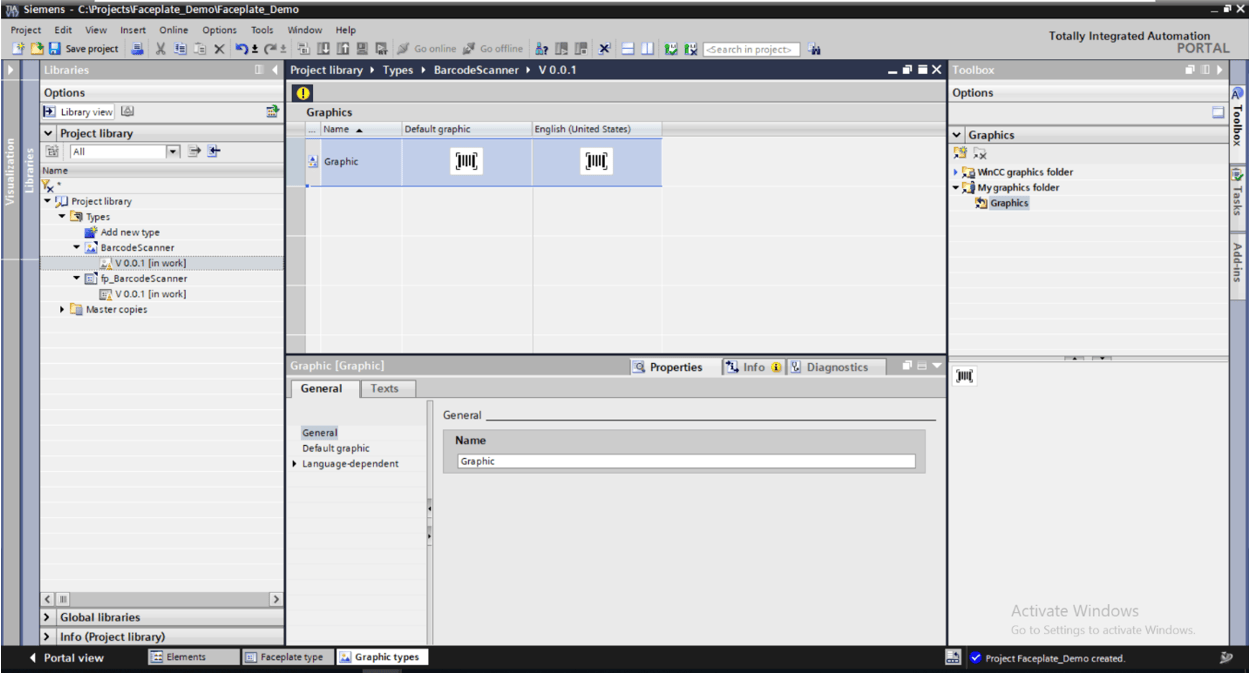Collapse the BarcodeScanner tree node

[77, 247]
